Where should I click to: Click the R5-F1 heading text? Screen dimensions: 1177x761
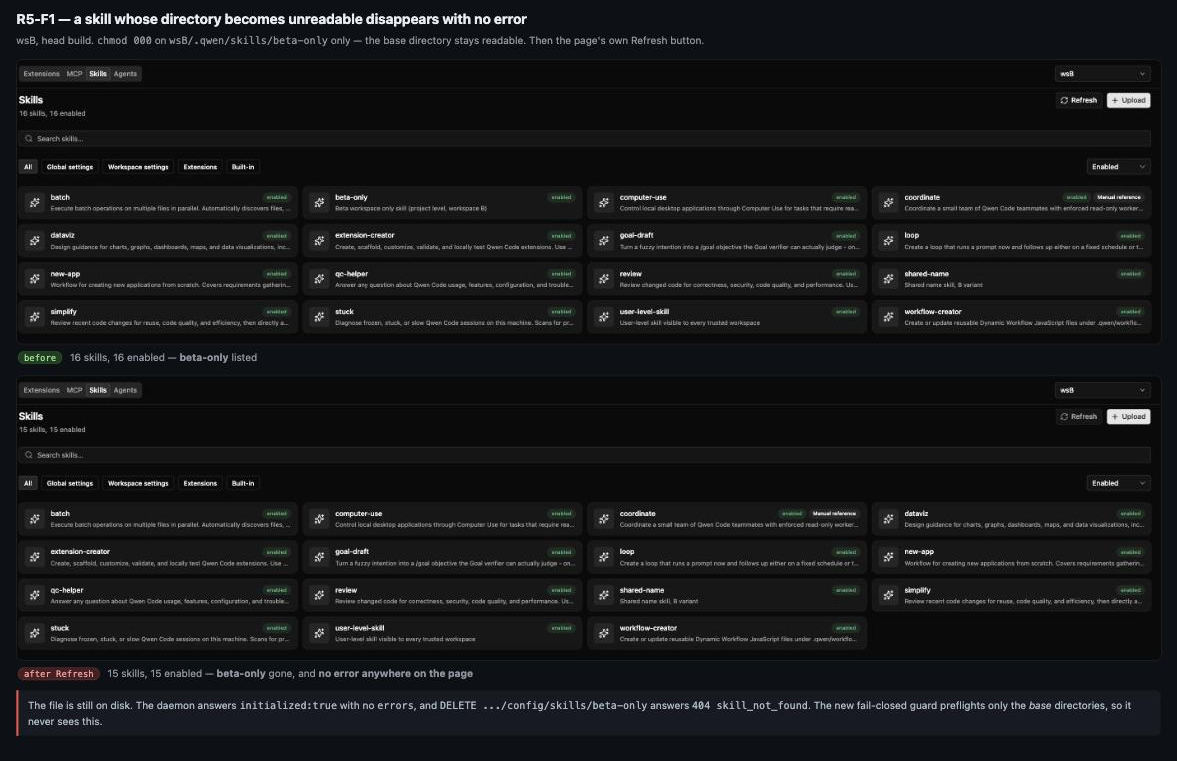(271, 20)
